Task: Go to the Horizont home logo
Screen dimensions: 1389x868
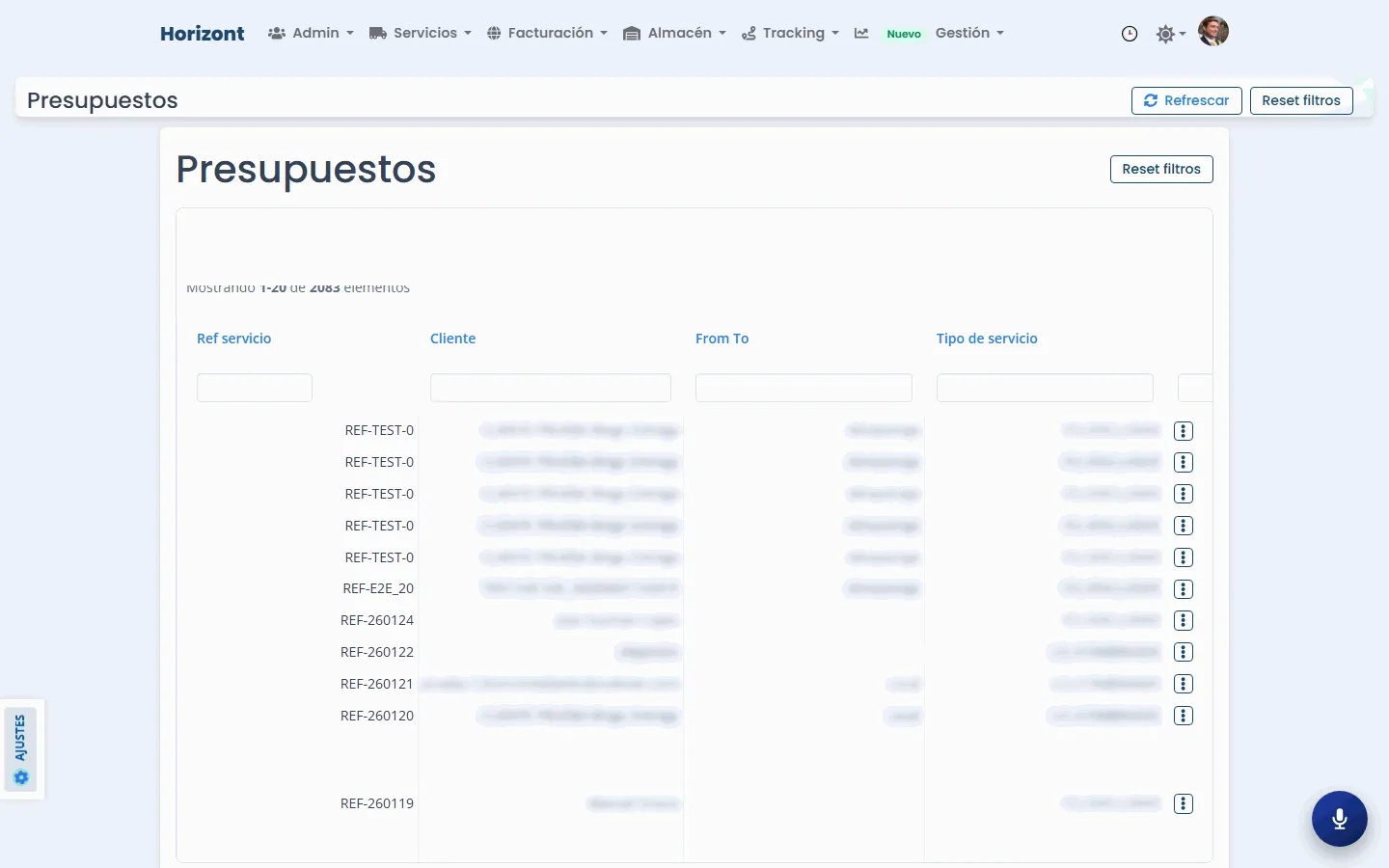Action: 203,34
